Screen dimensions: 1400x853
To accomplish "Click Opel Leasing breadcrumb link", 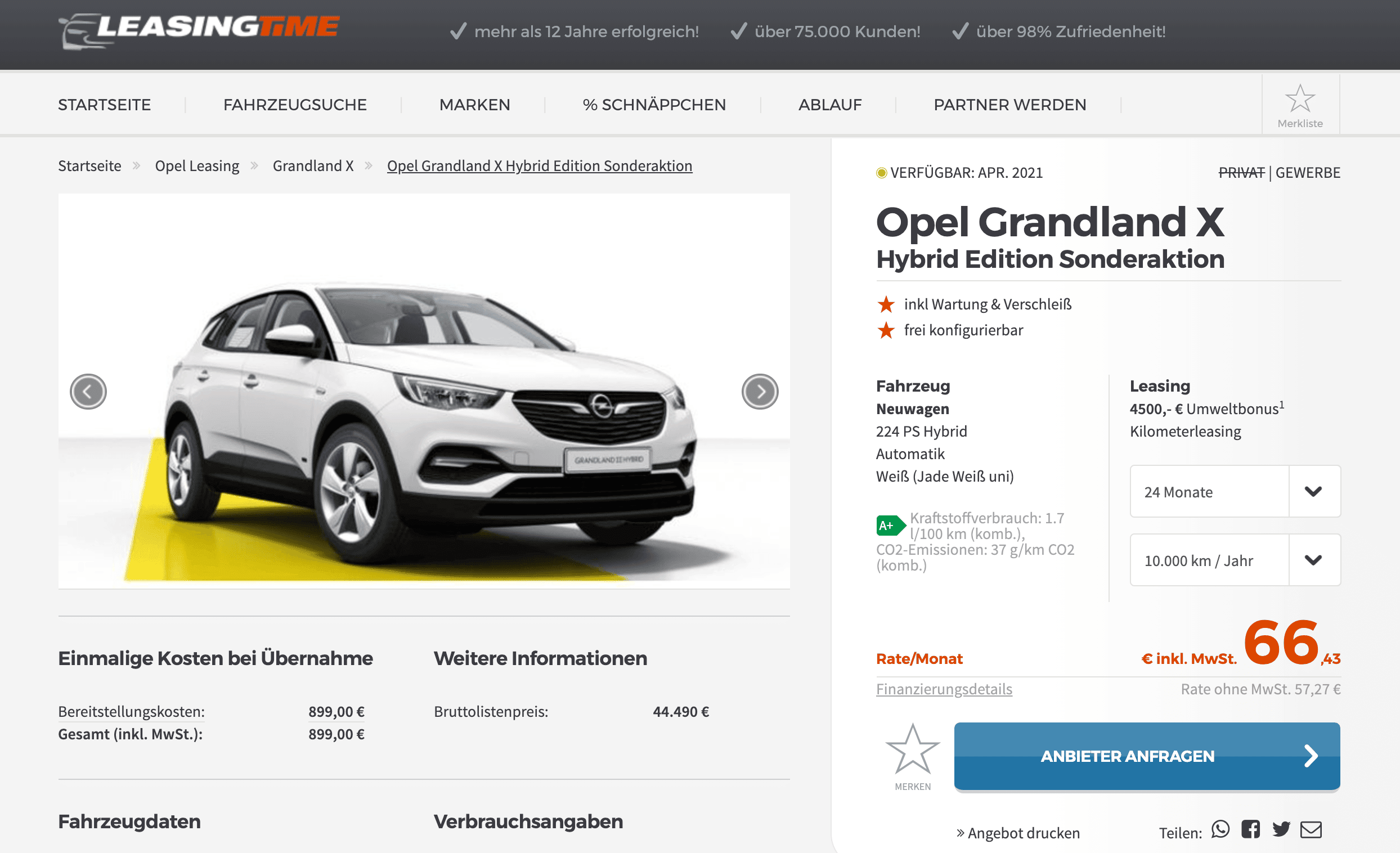I will pyautogui.click(x=197, y=166).
